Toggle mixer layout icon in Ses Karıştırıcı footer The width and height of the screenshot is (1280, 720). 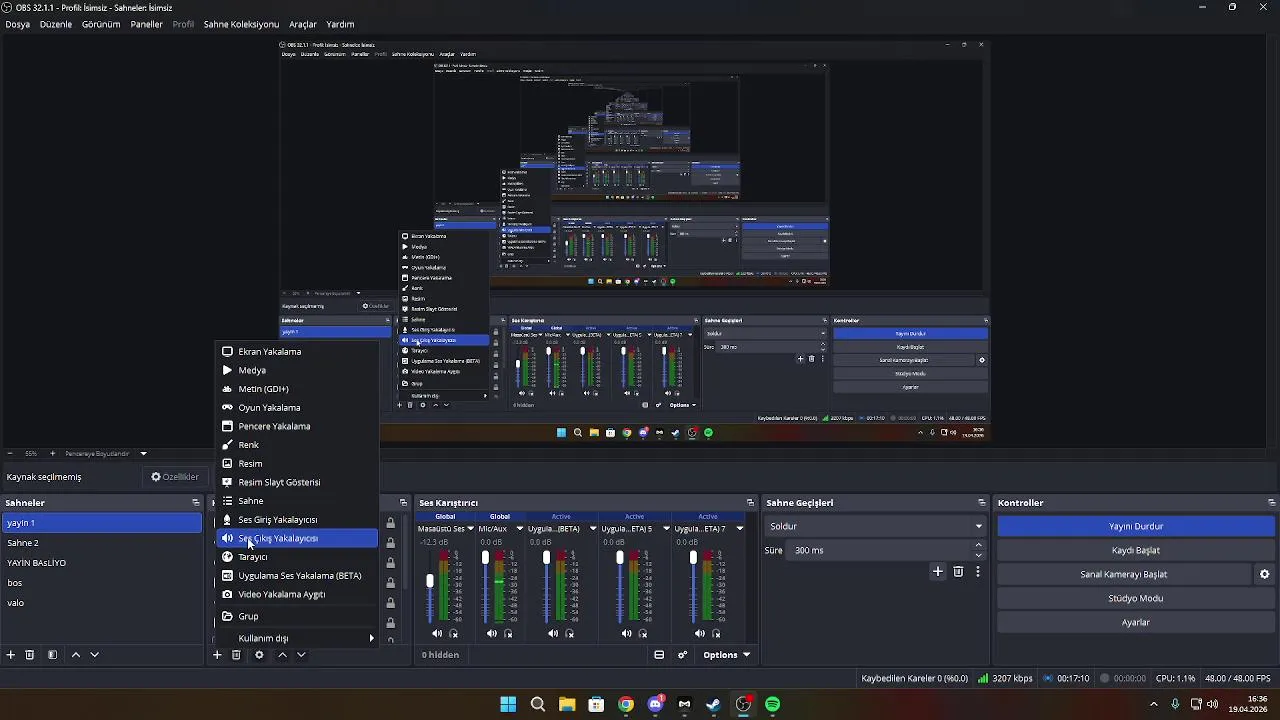tap(659, 655)
